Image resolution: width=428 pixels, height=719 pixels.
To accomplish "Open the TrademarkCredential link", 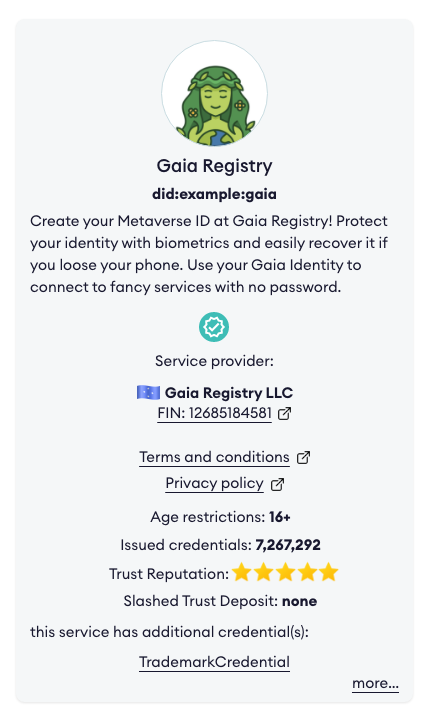I will click(x=214, y=662).
